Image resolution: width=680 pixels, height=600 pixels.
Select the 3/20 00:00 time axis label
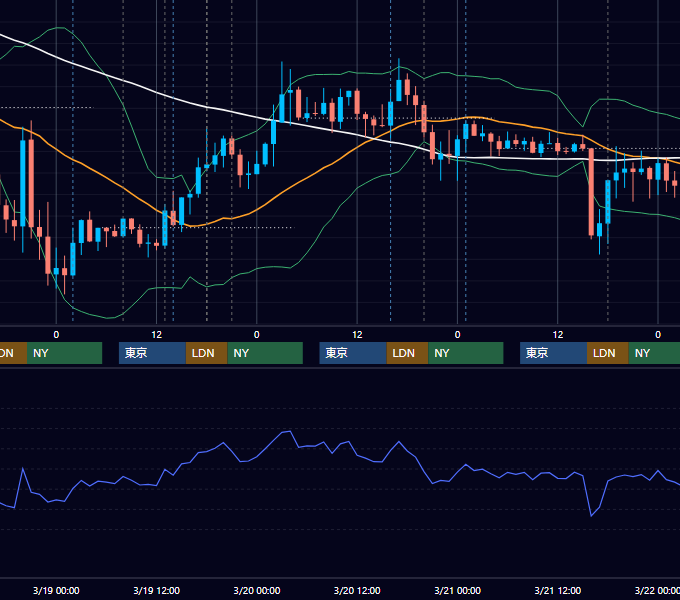(257, 590)
